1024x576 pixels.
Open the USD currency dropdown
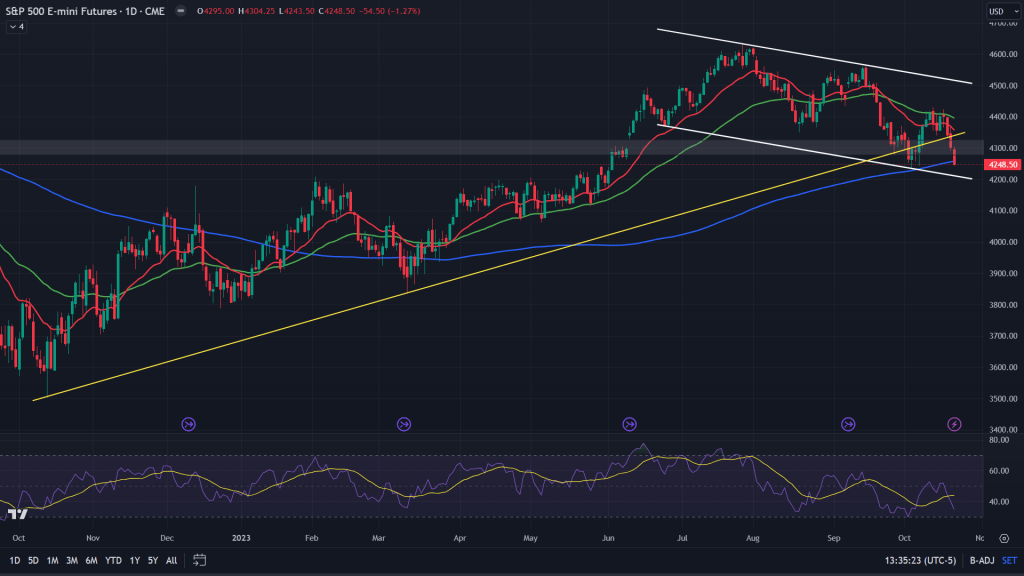point(996,11)
